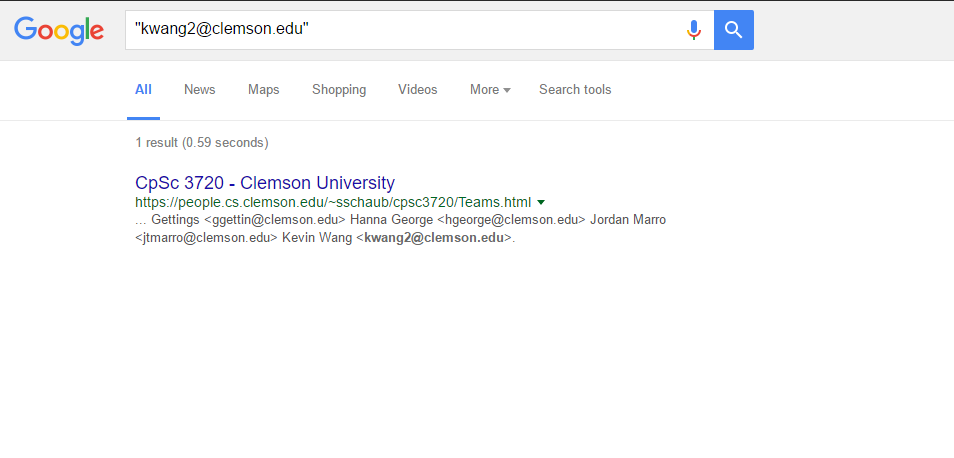Open the Videos results tab
Image resolution: width=954 pixels, height=458 pixels.
pyautogui.click(x=417, y=89)
